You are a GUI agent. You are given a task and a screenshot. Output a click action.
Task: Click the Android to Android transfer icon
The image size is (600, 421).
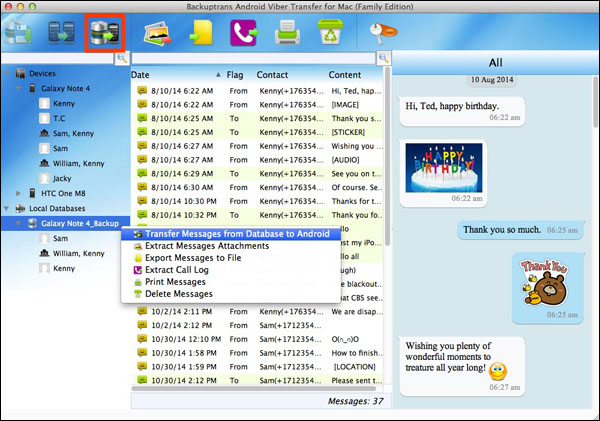point(61,32)
